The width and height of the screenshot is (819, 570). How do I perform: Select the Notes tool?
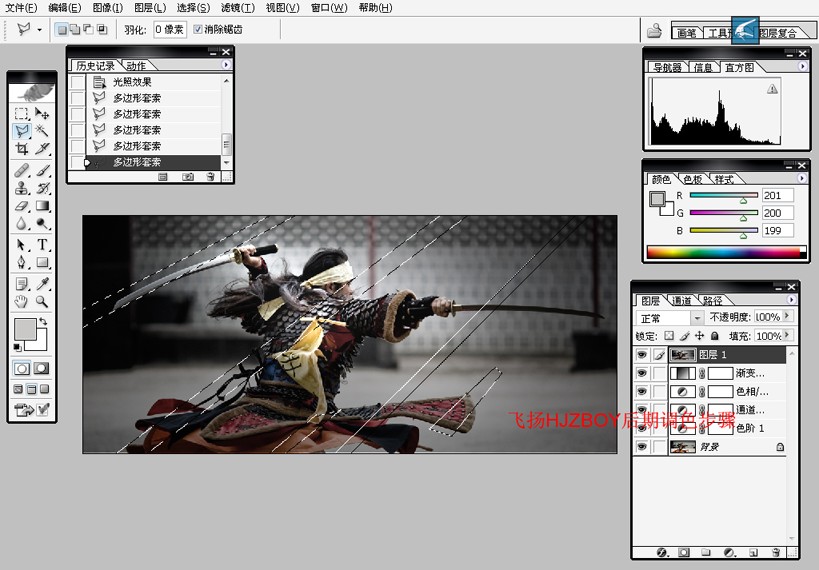21,284
